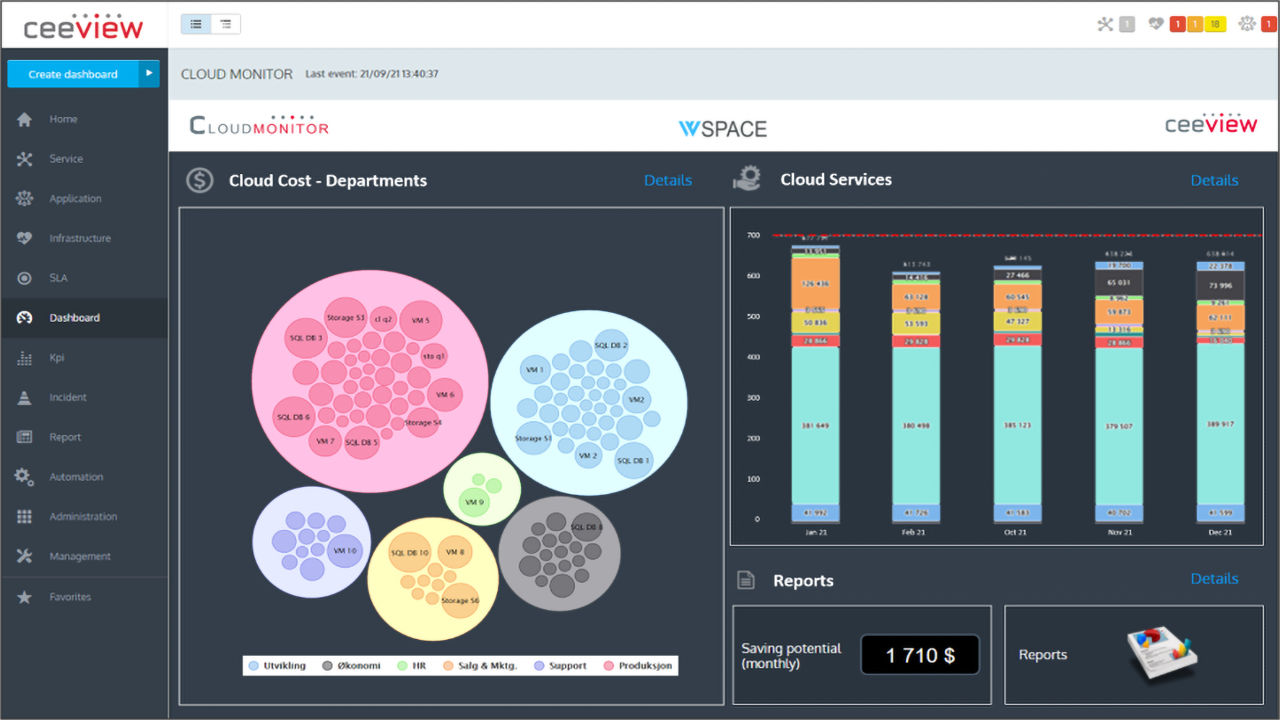1280x720 pixels.
Task: Select the VM 8 bubble
Action: (455, 552)
